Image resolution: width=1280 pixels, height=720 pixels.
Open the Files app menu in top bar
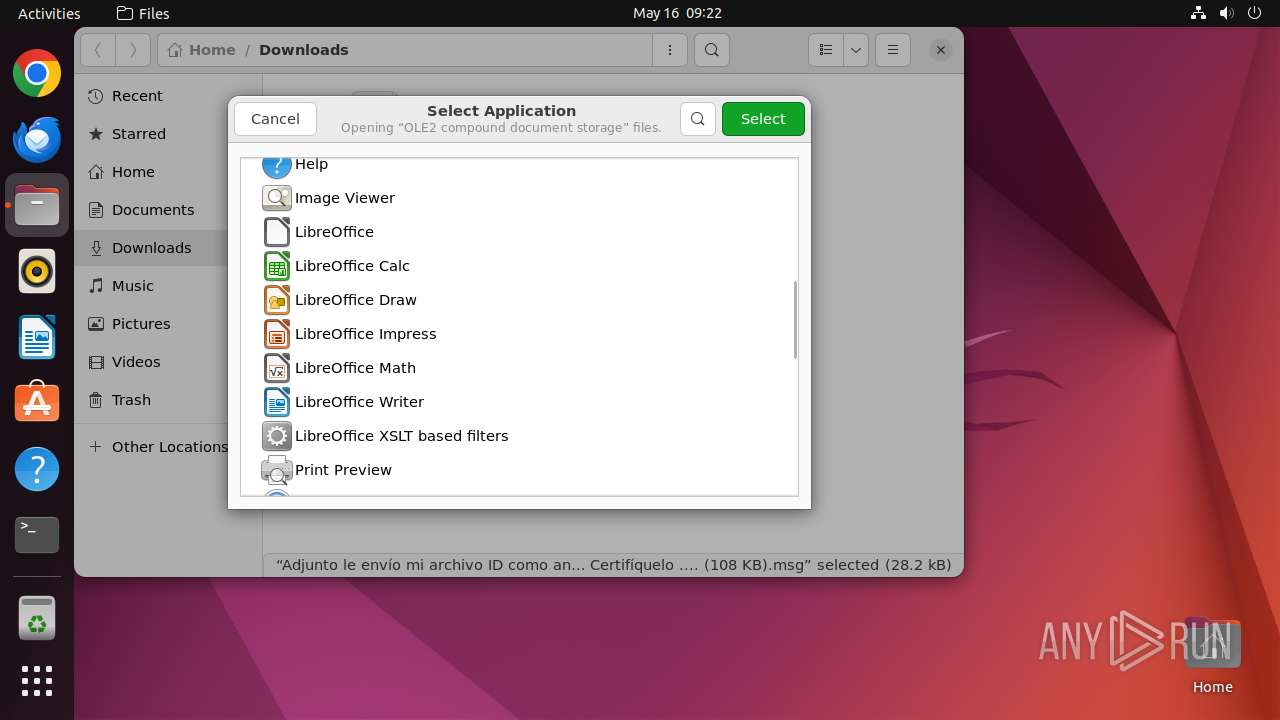pos(143,13)
